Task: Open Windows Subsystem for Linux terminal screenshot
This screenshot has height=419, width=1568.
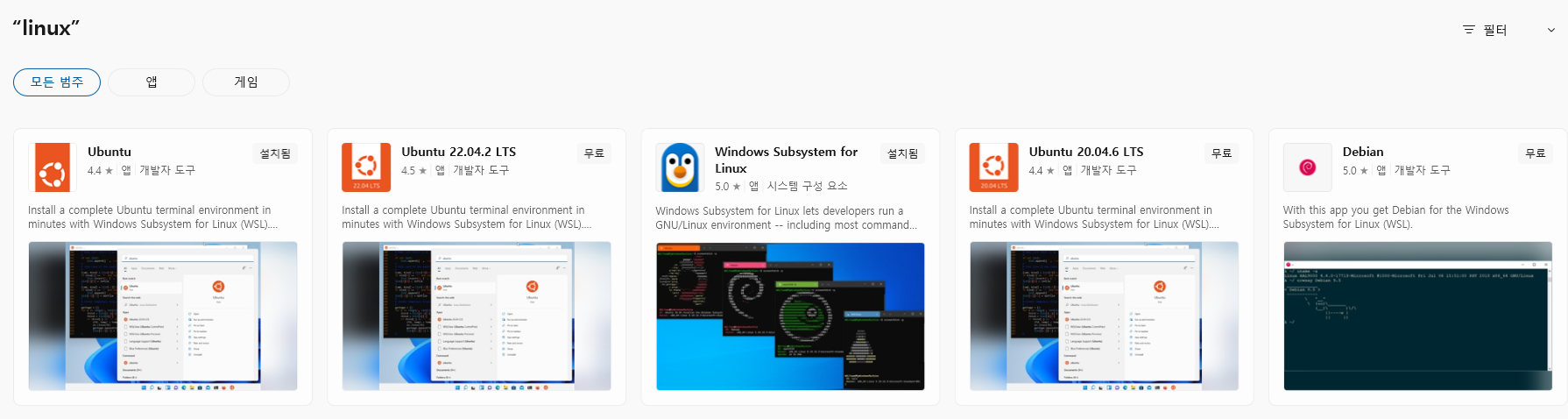Action: (x=790, y=316)
